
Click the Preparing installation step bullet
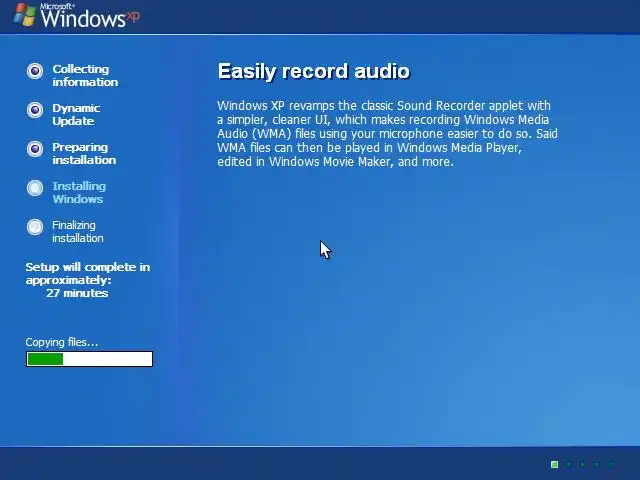(35, 149)
